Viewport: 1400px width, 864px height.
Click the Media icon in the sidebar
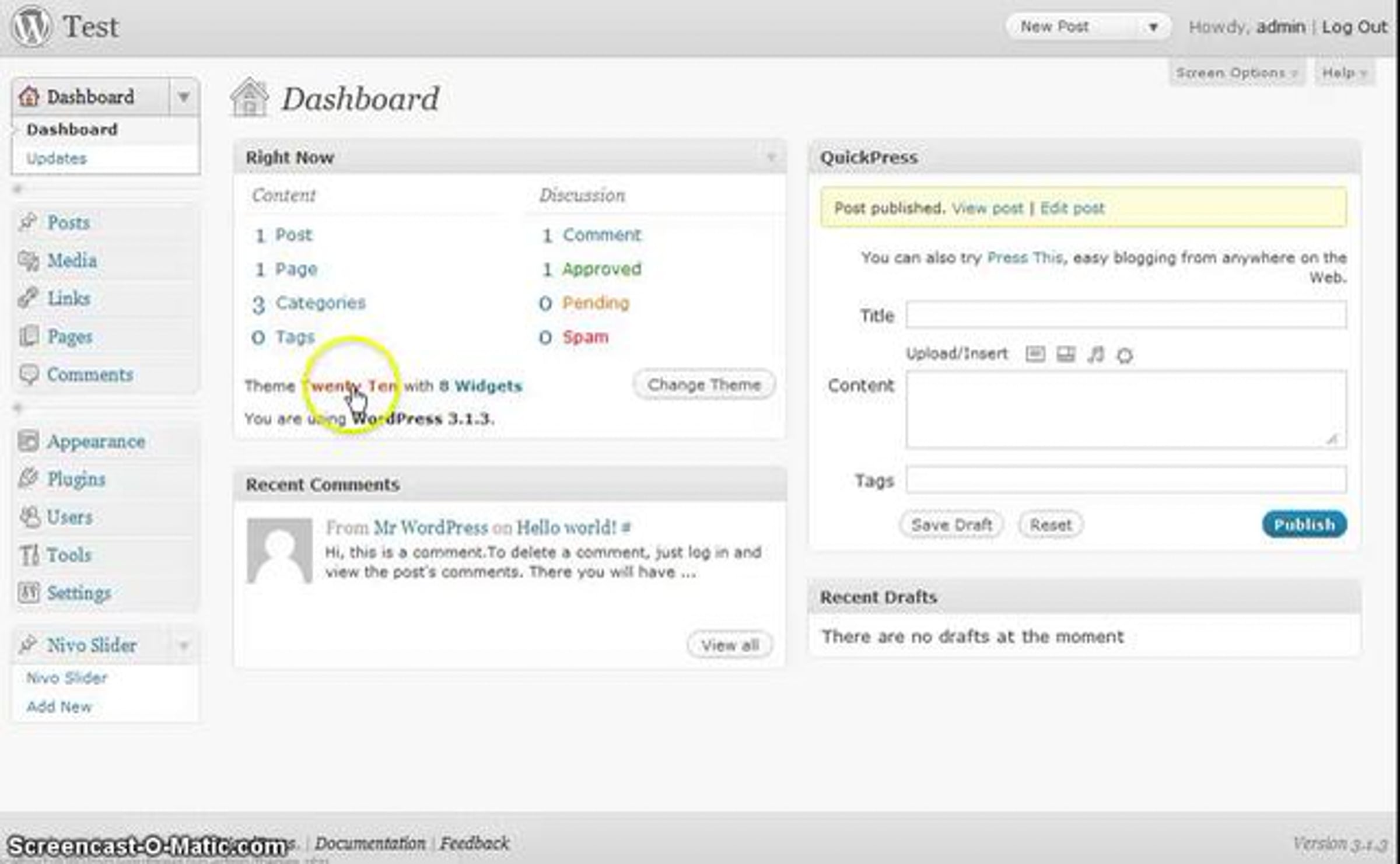[28, 260]
